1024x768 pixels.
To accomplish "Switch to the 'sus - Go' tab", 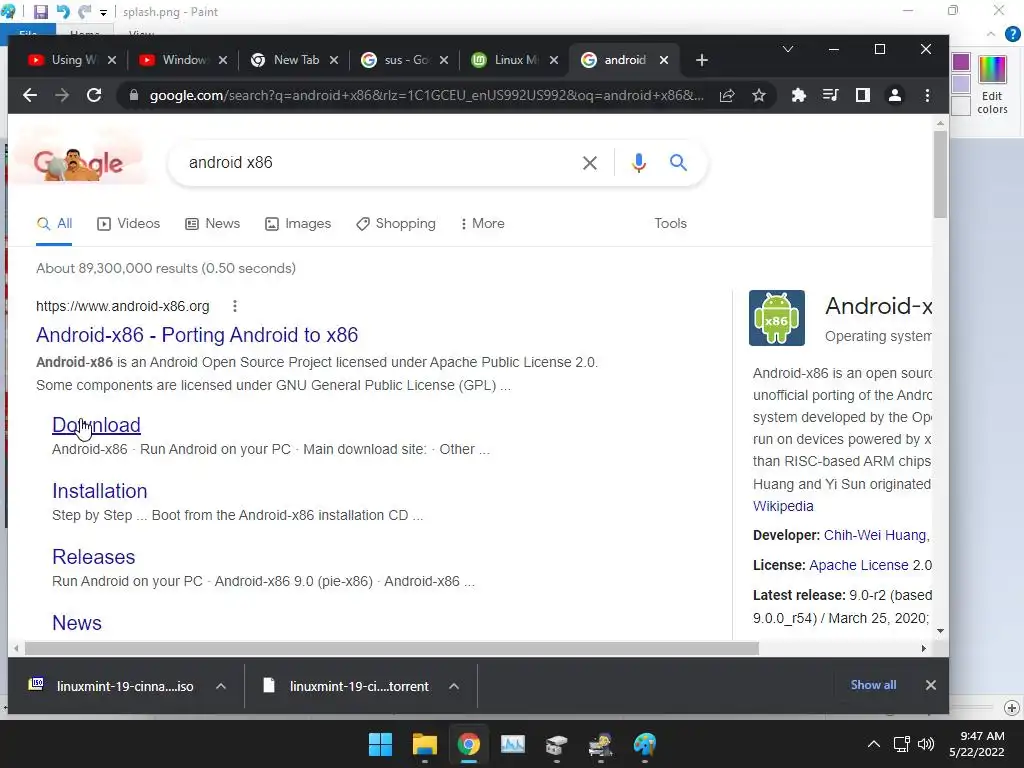I will coord(396,60).
